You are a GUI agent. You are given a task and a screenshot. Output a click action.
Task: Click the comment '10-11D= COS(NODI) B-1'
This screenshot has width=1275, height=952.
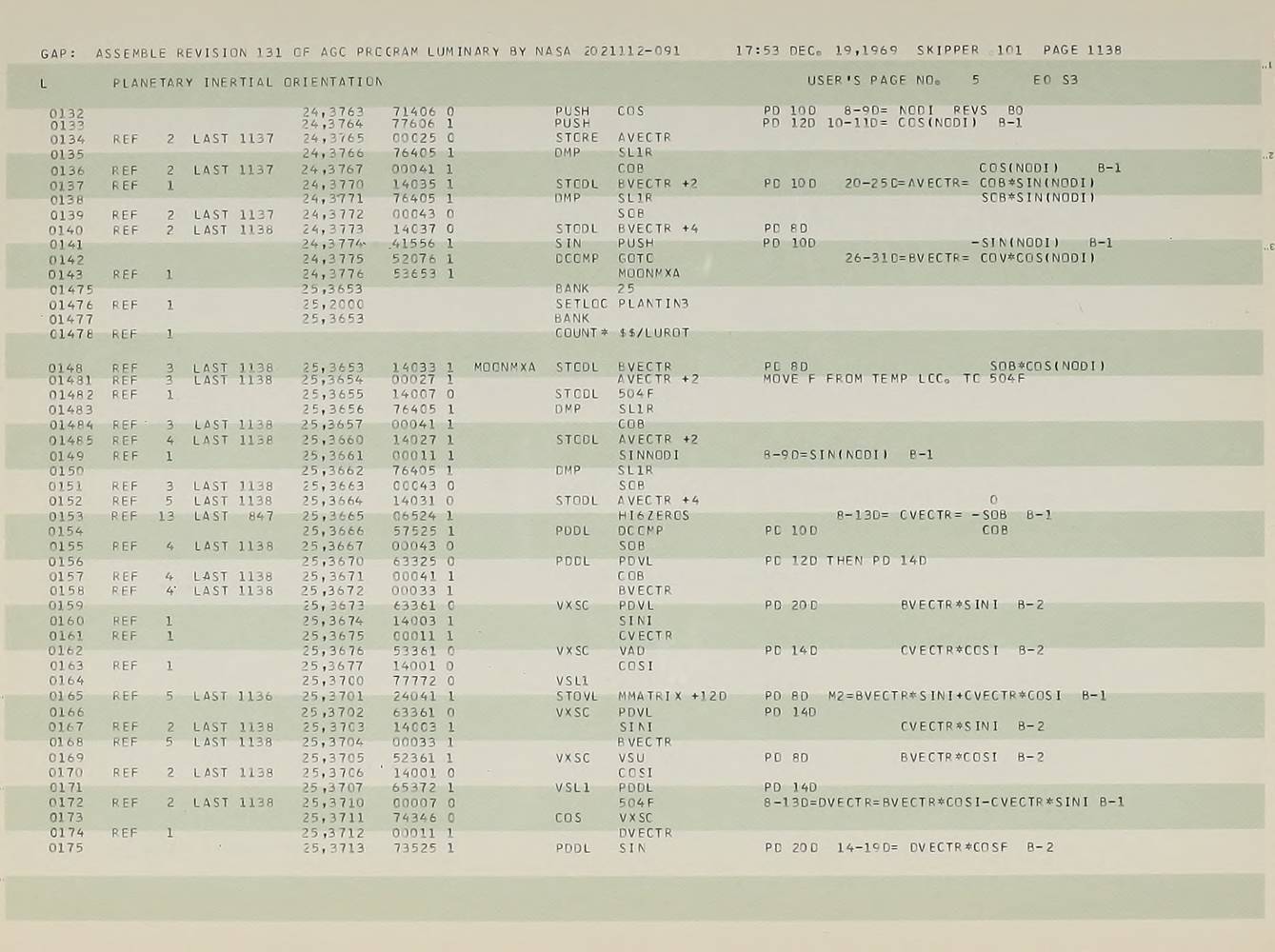tap(925, 123)
